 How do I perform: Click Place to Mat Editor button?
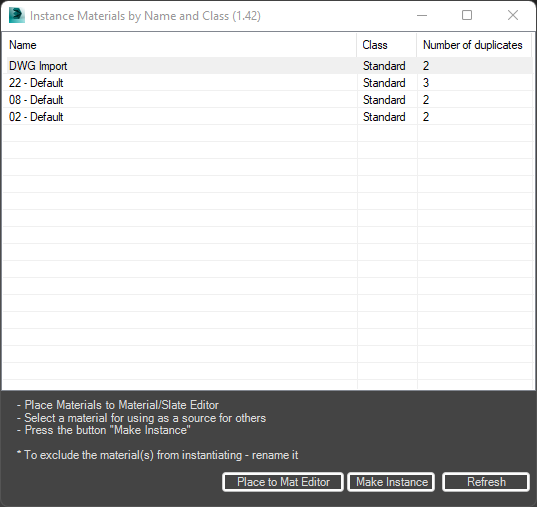click(x=283, y=482)
